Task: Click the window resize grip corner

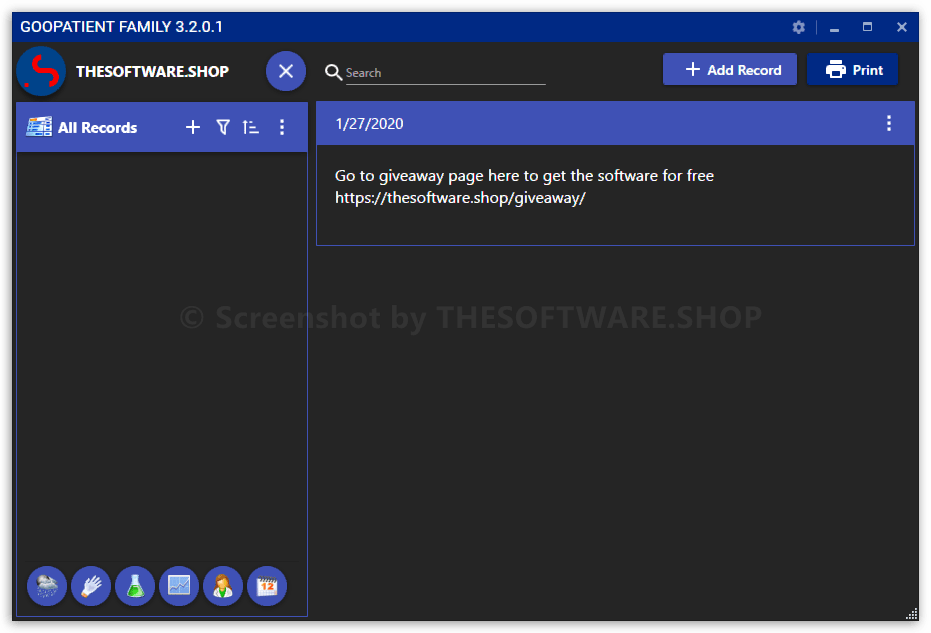Action: (x=912, y=614)
